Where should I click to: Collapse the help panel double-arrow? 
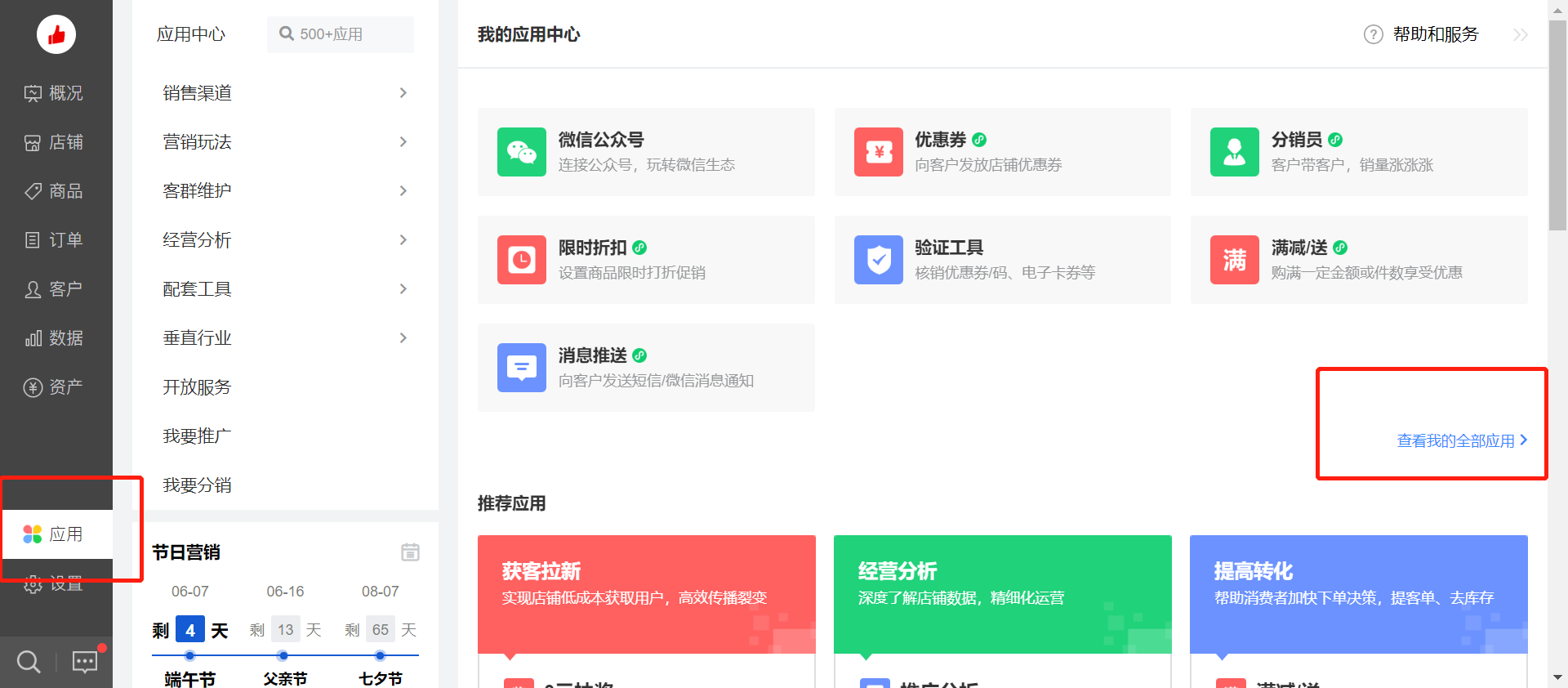point(1520,34)
